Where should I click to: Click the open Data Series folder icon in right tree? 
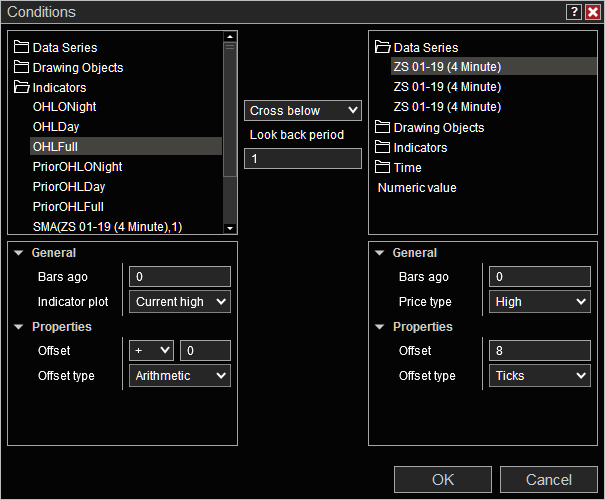(382, 47)
